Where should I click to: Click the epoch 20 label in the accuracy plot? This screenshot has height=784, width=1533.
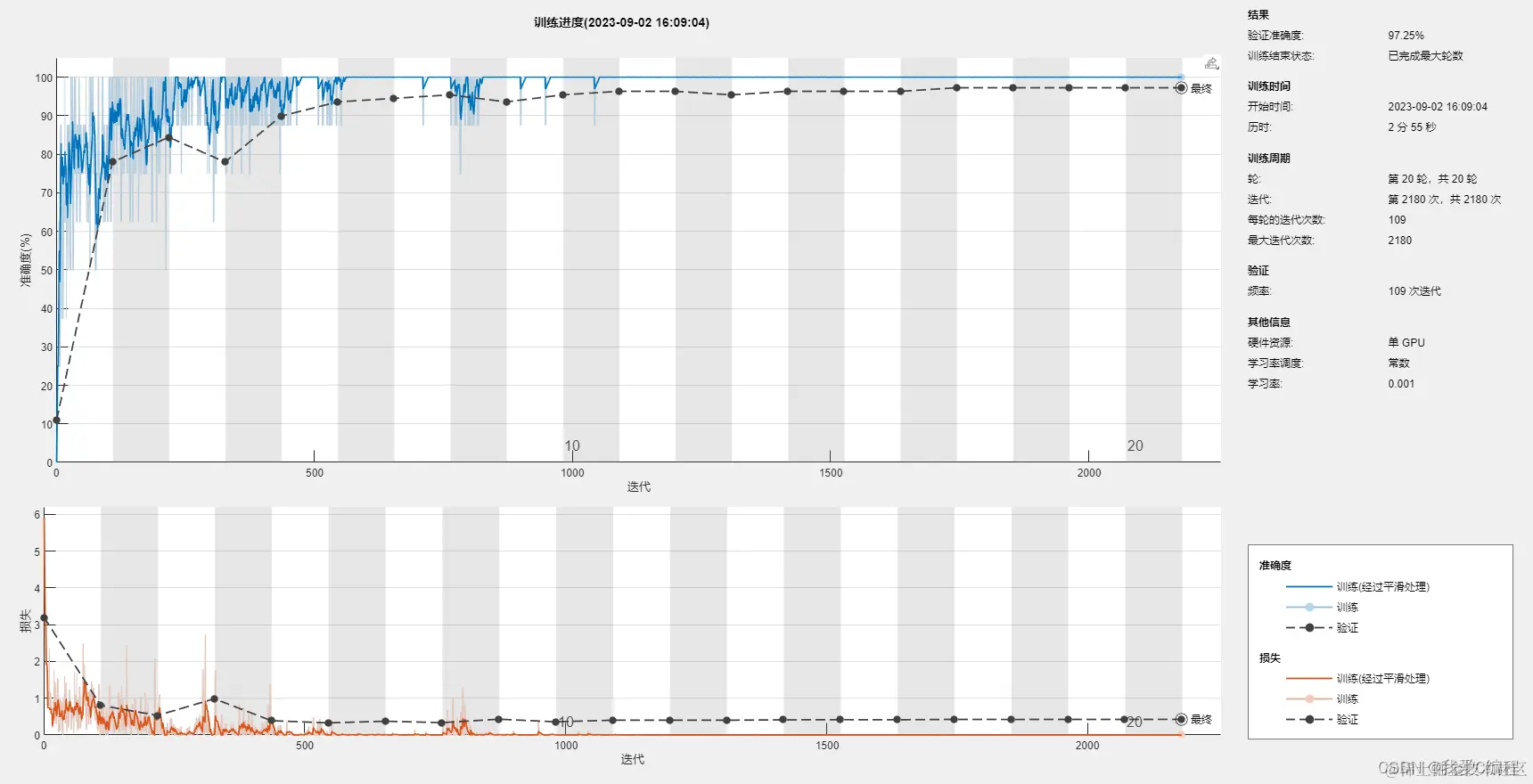point(1135,445)
